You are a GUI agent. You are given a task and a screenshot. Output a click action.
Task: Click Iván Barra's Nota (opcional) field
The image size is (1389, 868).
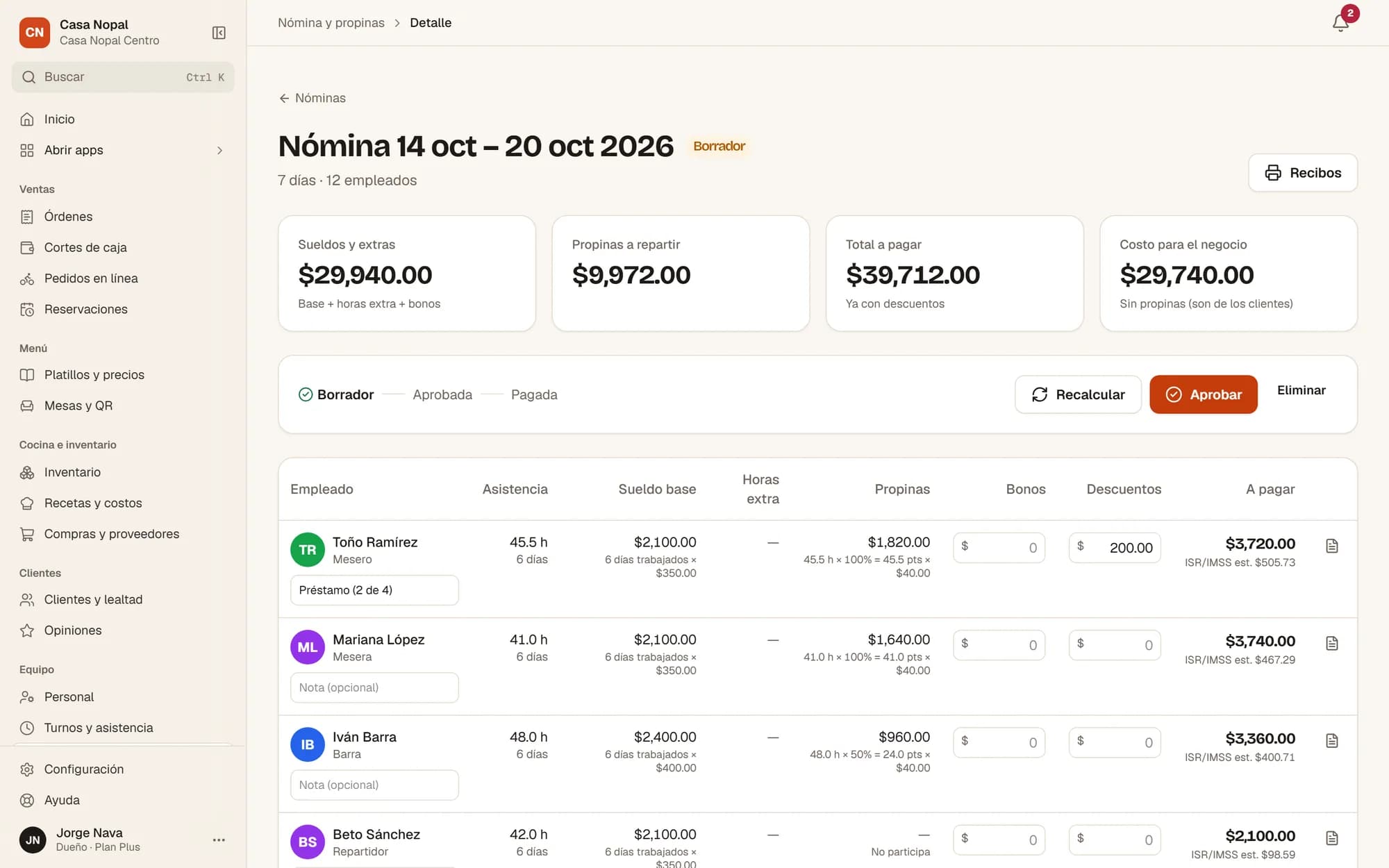[x=374, y=785]
